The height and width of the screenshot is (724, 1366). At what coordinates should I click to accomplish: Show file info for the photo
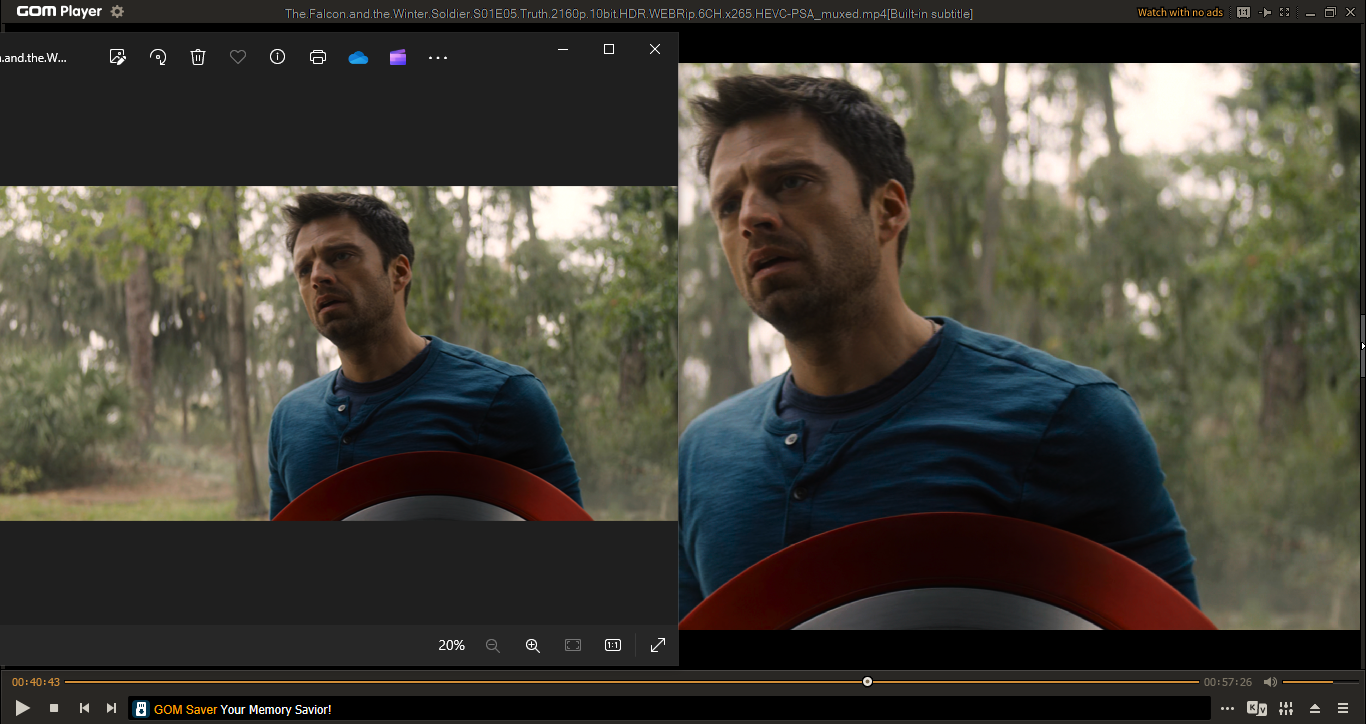[x=278, y=57]
